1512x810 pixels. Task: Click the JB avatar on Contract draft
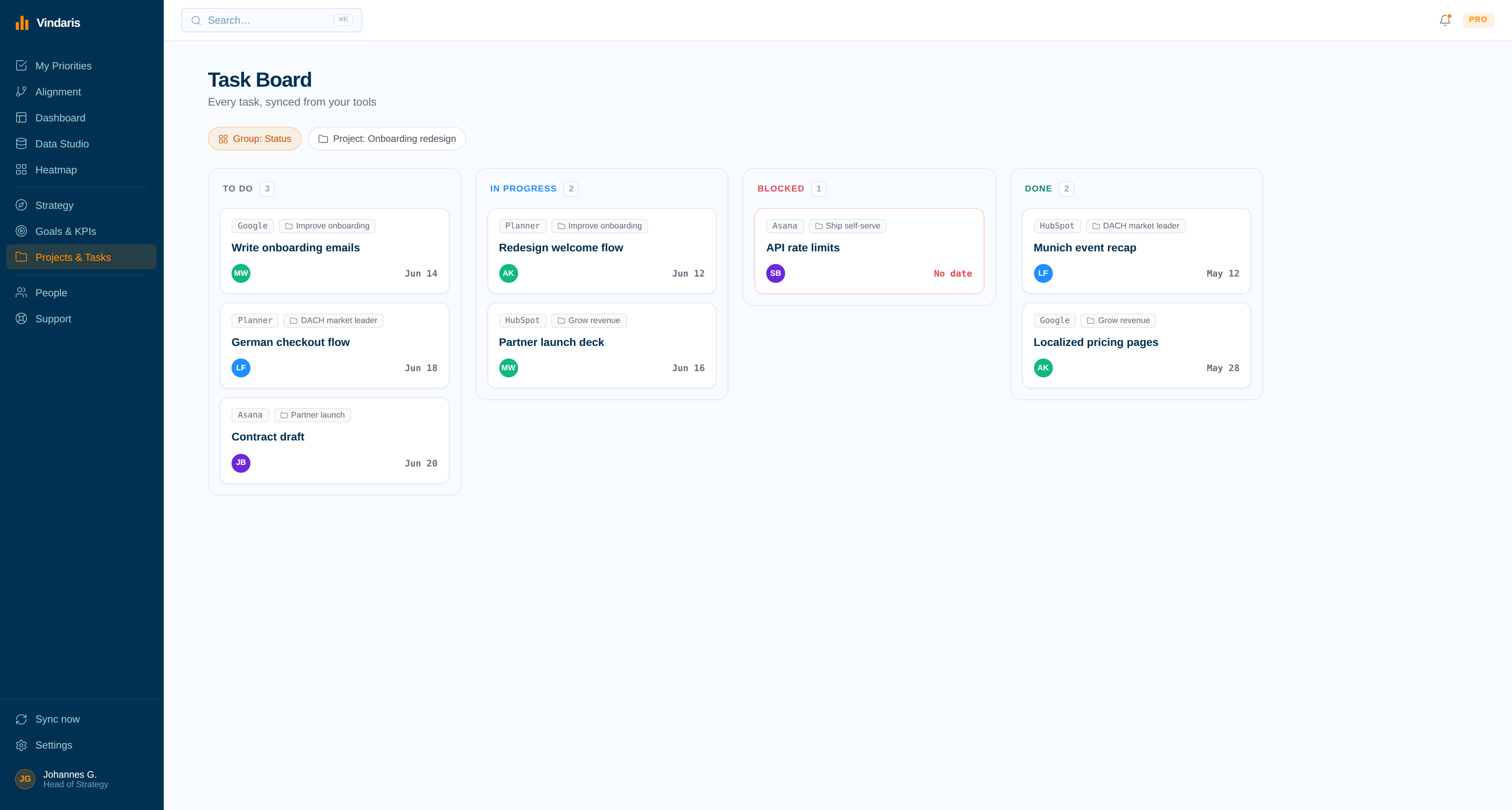click(241, 463)
